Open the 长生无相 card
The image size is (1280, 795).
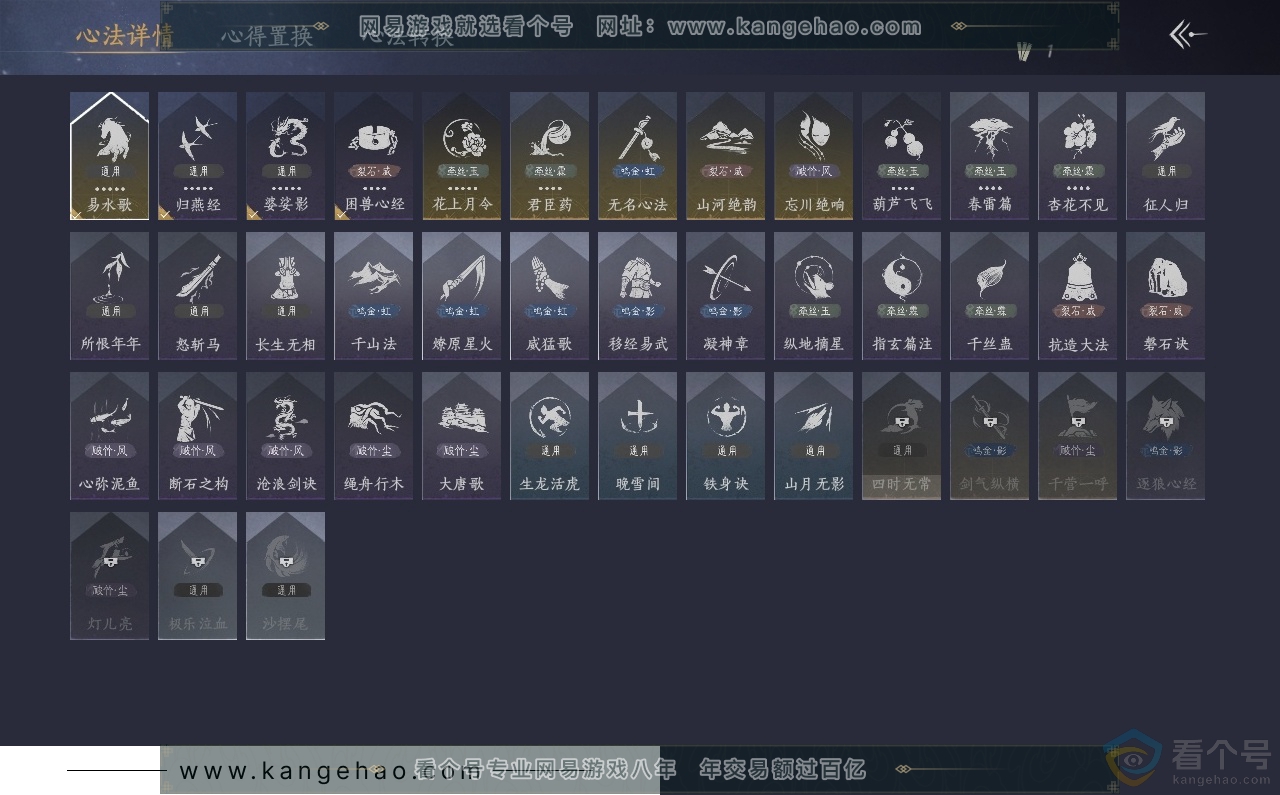point(286,296)
